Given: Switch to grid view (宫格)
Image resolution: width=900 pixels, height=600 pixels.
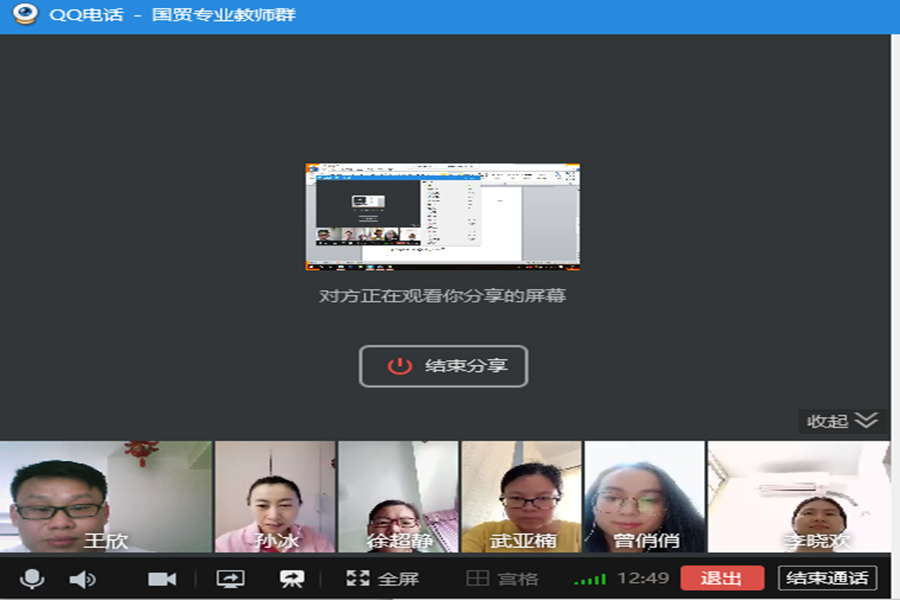Looking at the screenshot, I should click(503, 578).
